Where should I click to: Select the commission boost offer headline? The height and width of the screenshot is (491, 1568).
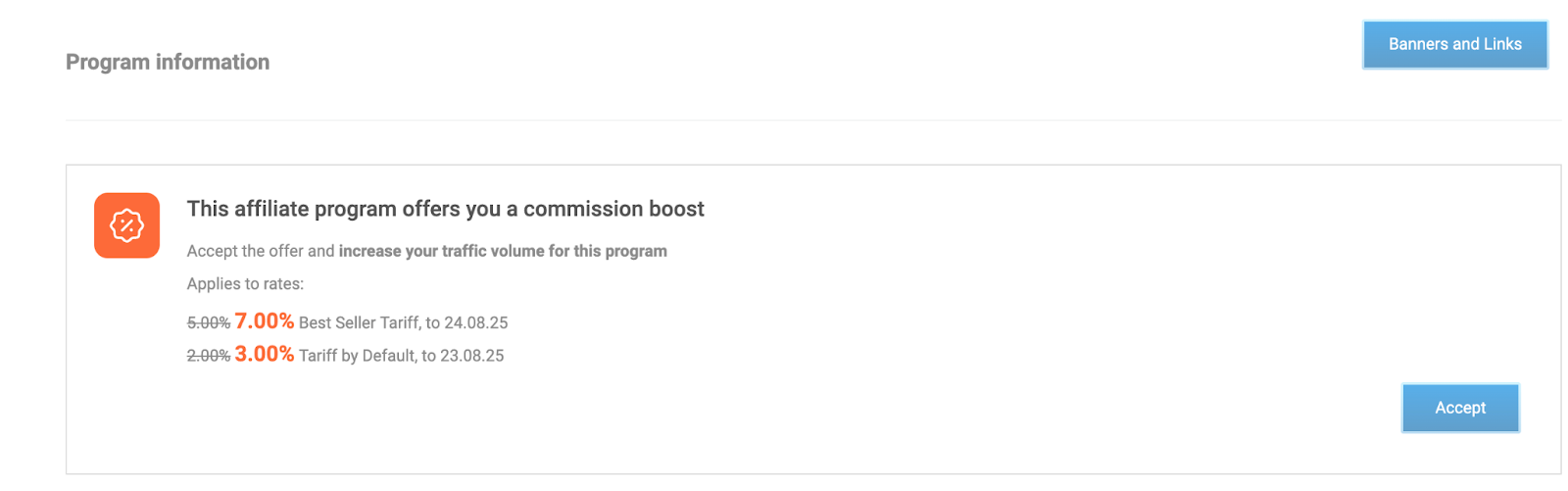click(x=445, y=209)
